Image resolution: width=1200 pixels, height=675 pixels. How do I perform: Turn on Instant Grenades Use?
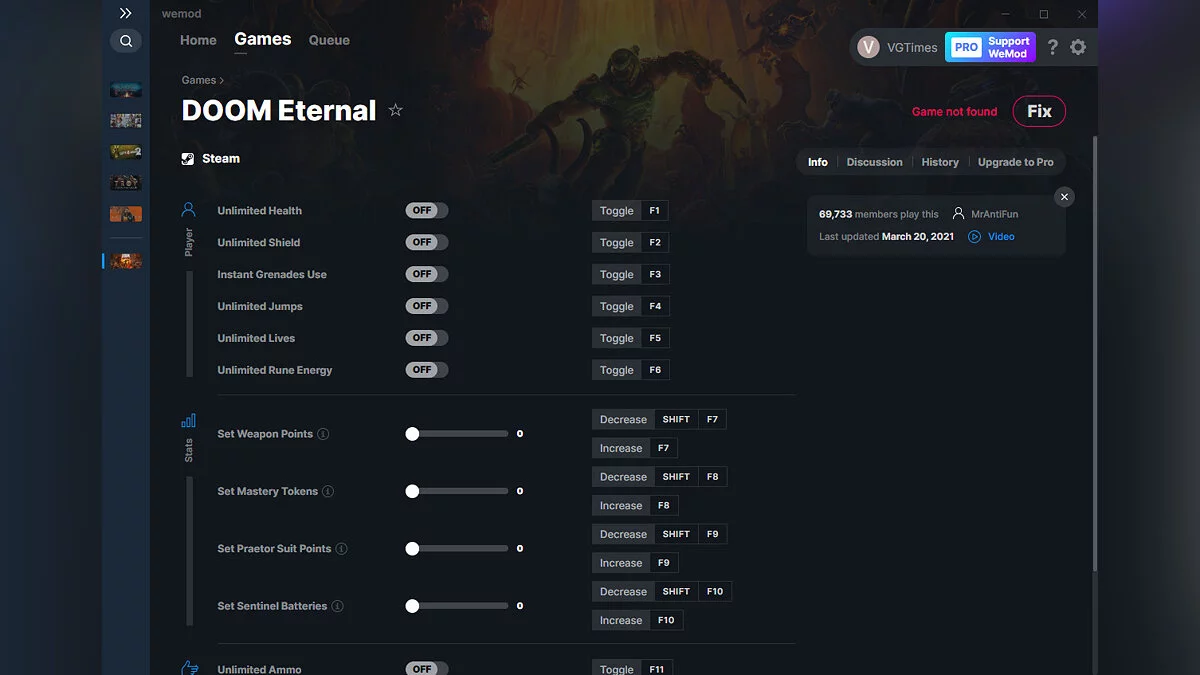click(426, 274)
